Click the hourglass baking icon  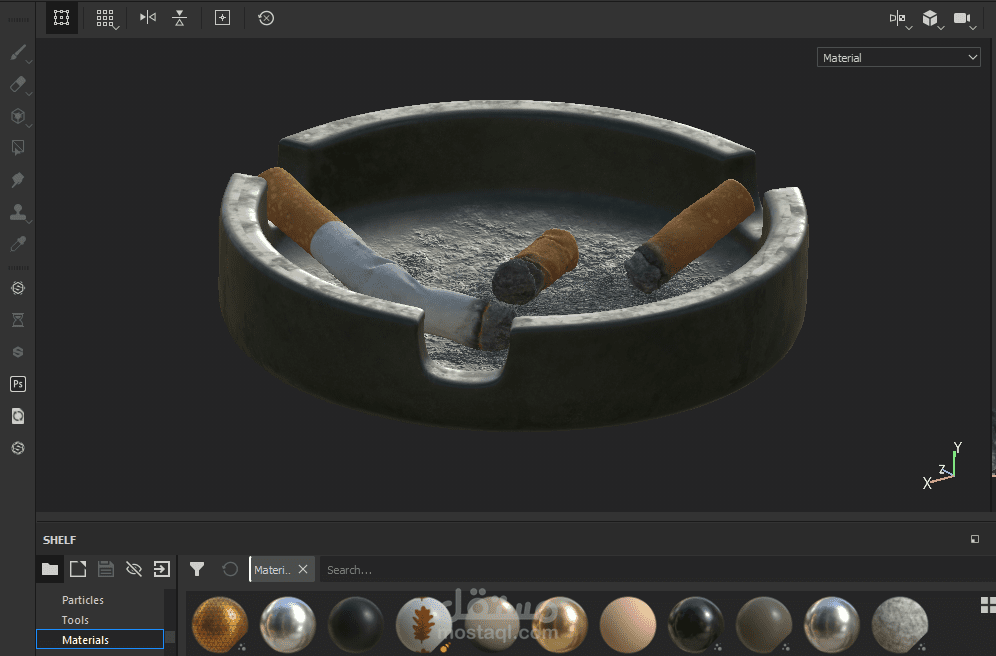pos(18,320)
